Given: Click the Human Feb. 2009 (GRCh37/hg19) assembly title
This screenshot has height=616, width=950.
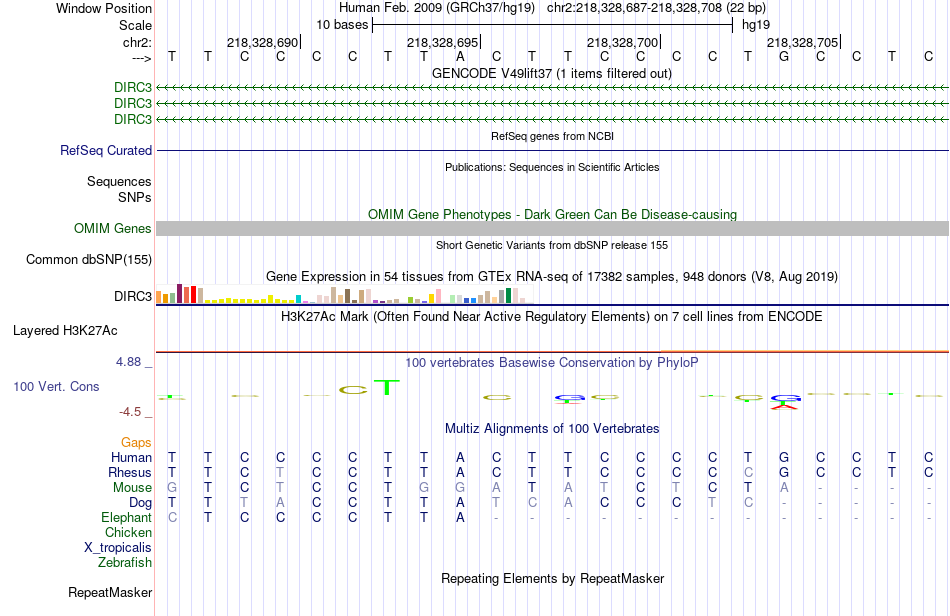Looking at the screenshot, I should point(437,8).
